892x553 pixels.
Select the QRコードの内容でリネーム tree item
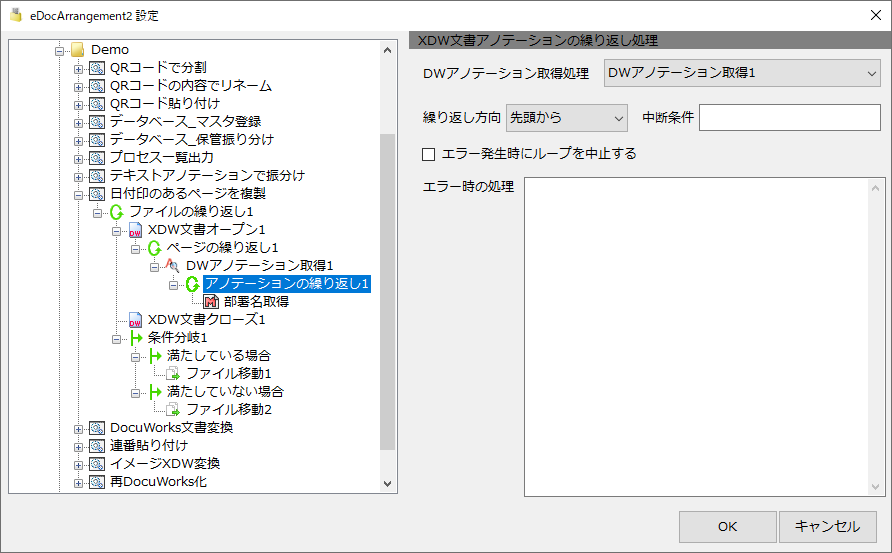coord(191,86)
